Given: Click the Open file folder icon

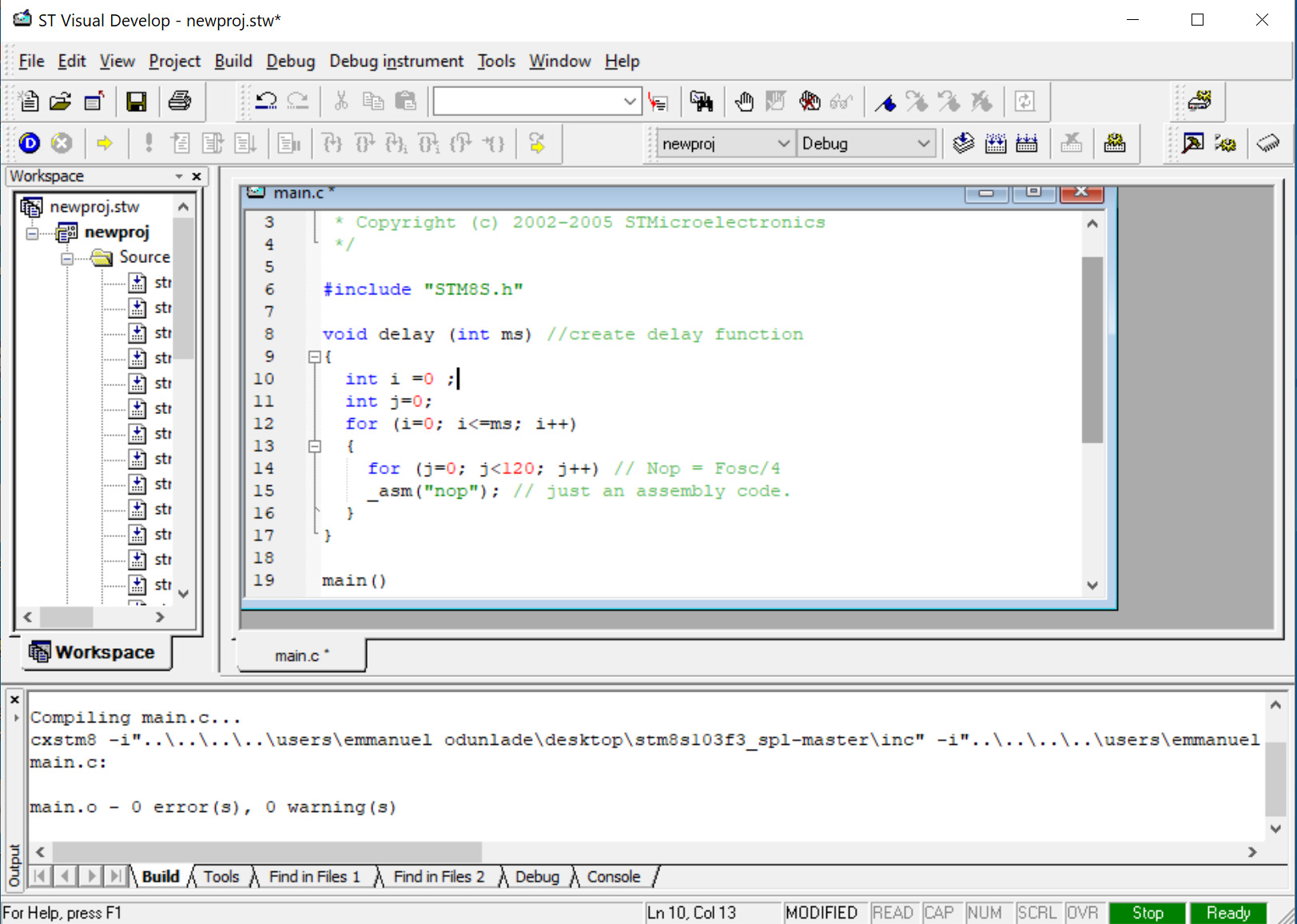Looking at the screenshot, I should coord(61,102).
